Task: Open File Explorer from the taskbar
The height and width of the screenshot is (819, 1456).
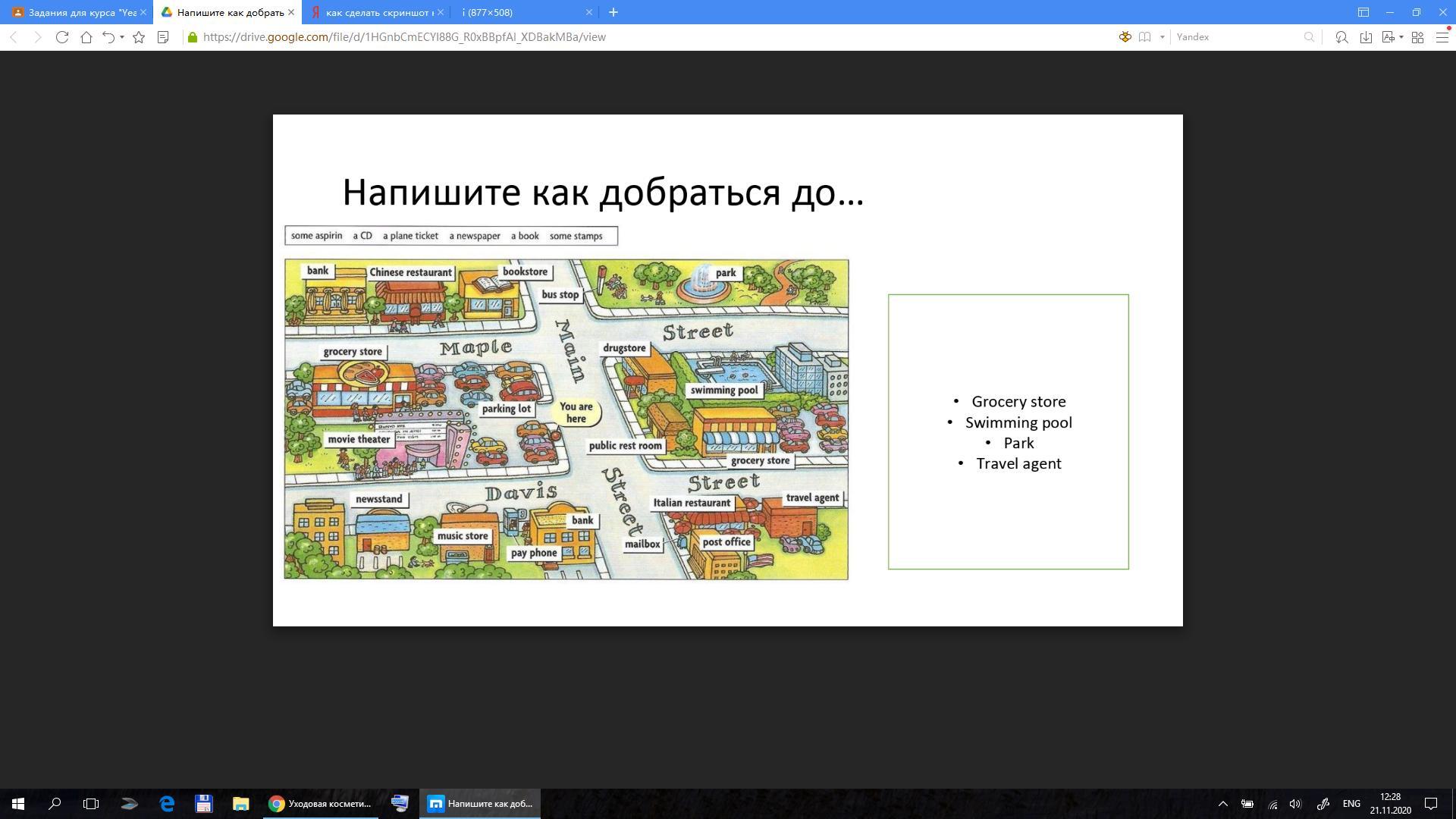Action: [x=240, y=804]
